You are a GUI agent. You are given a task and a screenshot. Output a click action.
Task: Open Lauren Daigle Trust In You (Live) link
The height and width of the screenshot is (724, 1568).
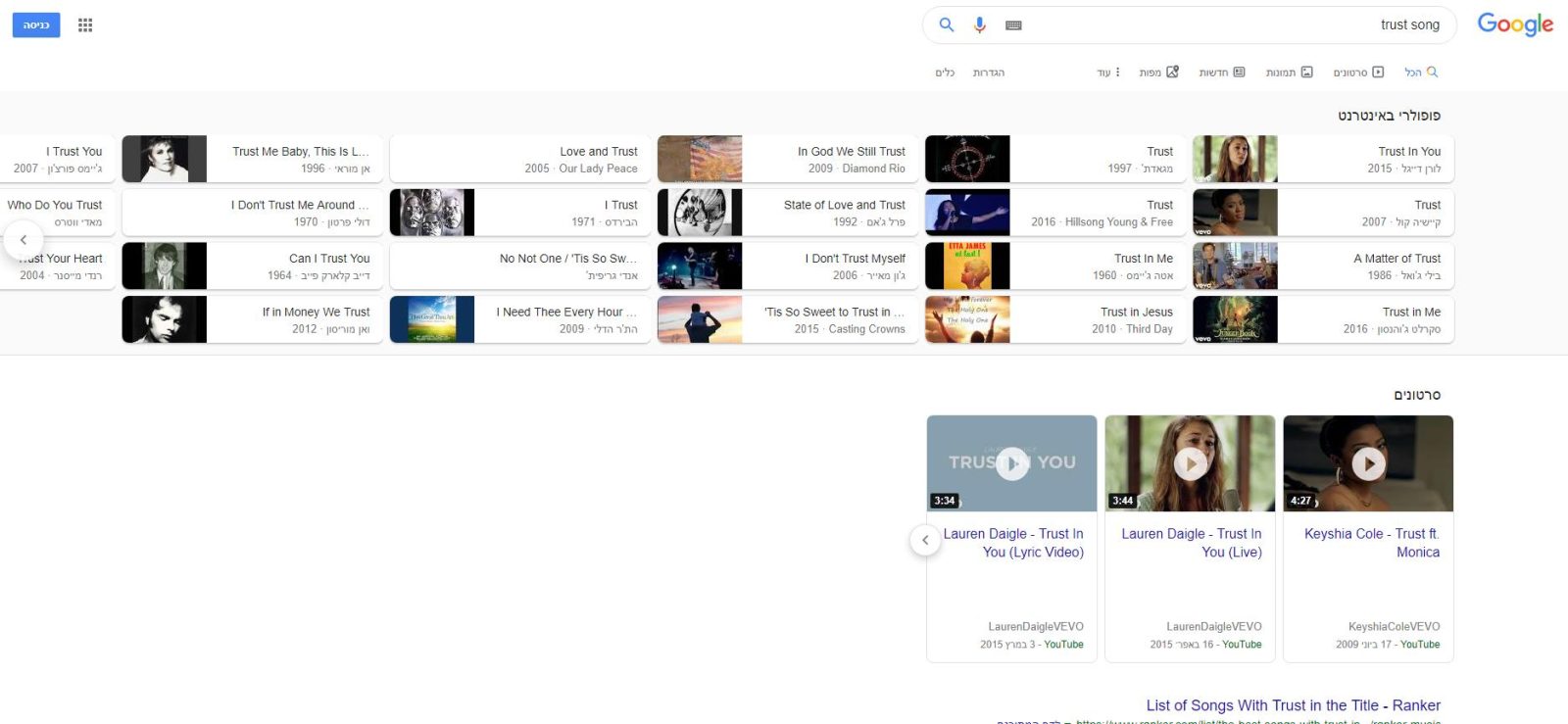(x=1192, y=543)
